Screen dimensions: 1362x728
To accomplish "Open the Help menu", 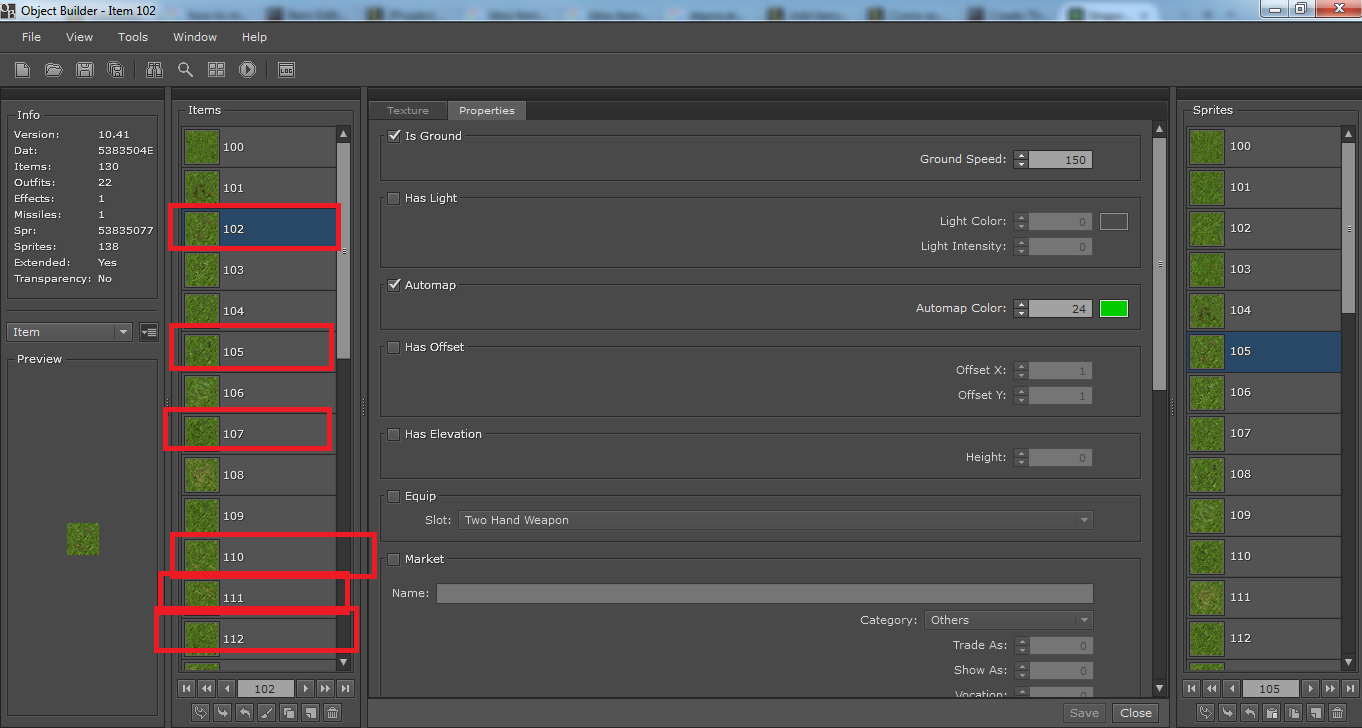I will (254, 37).
